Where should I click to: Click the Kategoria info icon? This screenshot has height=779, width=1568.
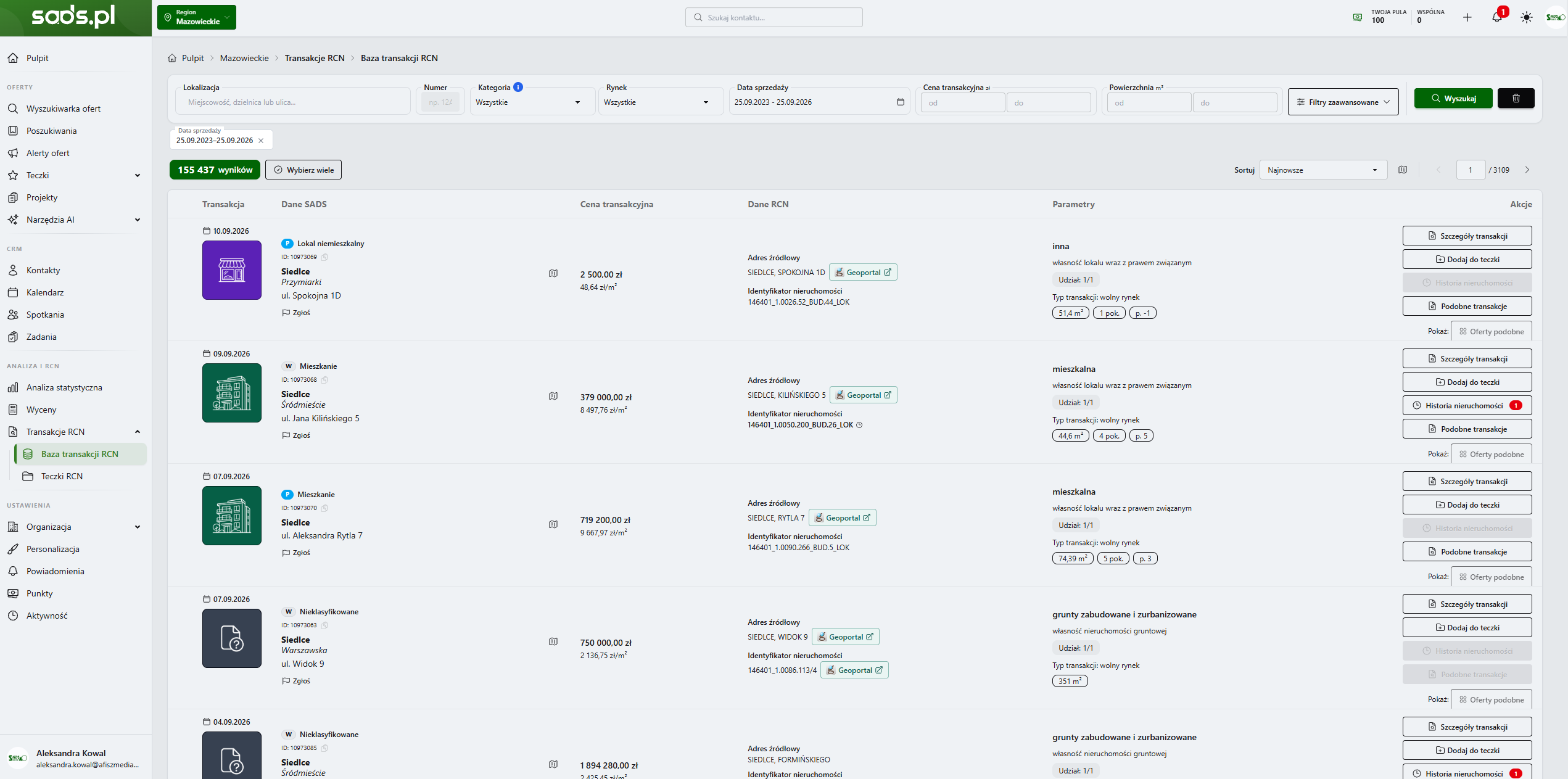518,87
